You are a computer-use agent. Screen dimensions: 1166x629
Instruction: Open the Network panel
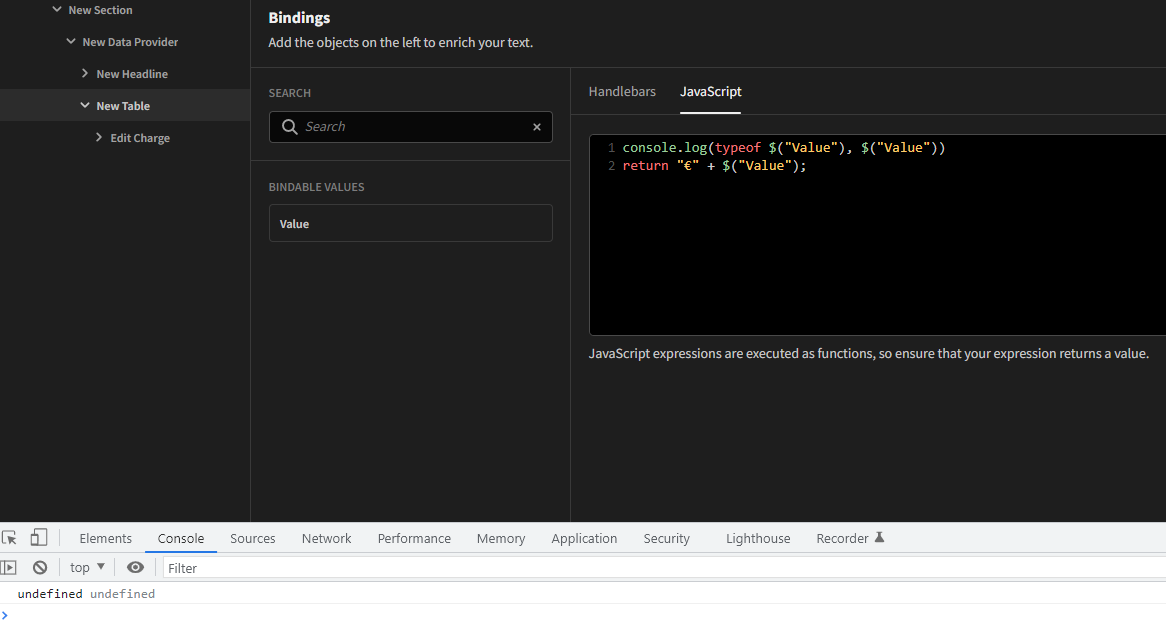click(326, 537)
